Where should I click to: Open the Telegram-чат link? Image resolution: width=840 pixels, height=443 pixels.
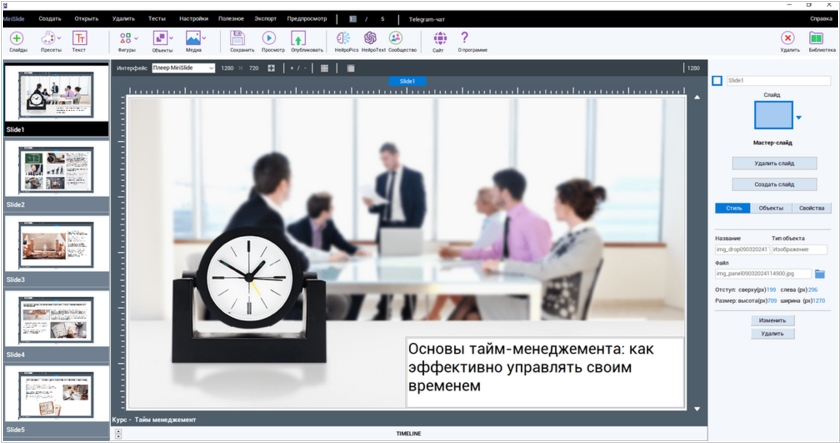coord(426,19)
